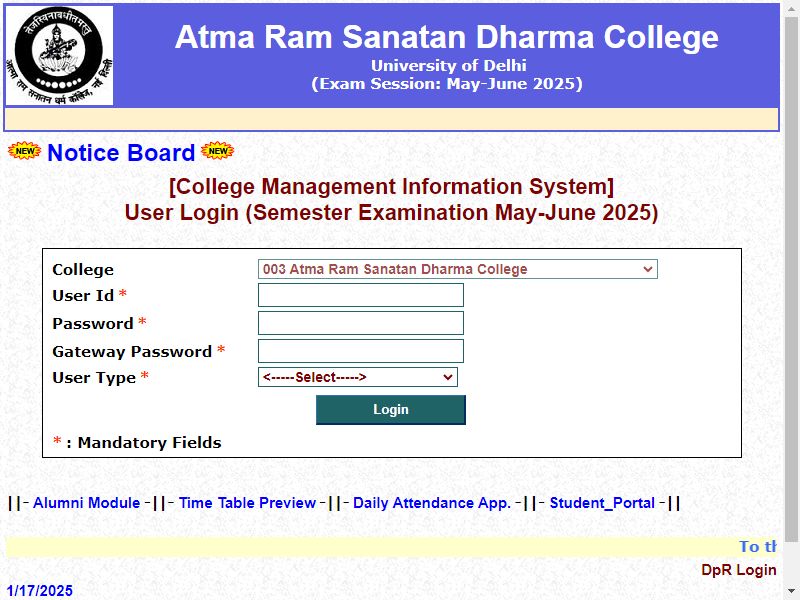
Task: Click the University of Delhi subtitle
Action: (448, 65)
